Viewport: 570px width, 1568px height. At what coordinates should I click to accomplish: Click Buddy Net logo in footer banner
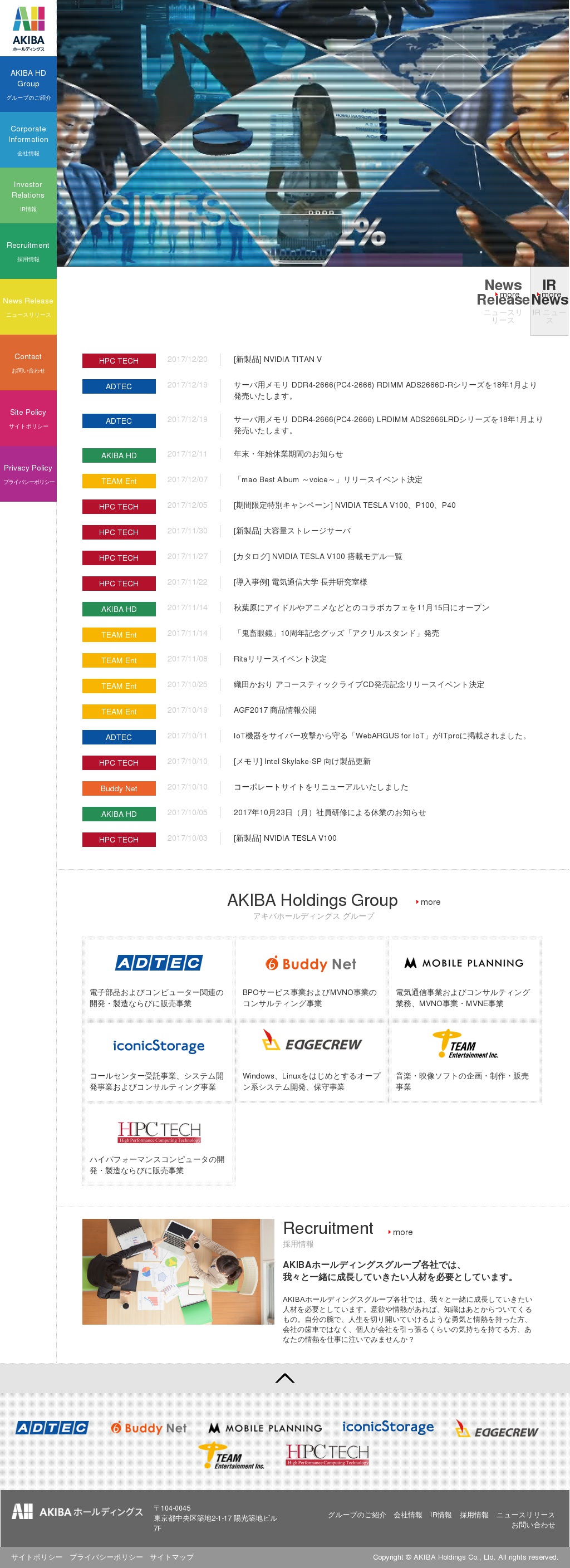pos(149,1427)
